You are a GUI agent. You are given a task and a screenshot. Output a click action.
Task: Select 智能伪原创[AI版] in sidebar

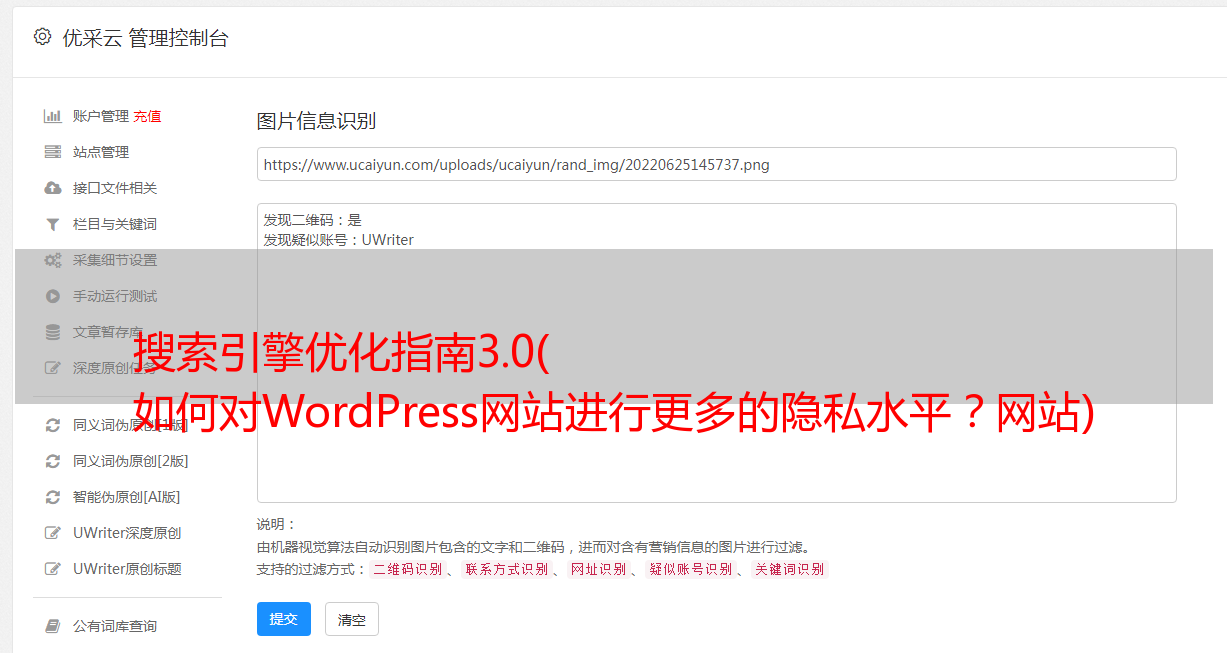[x=127, y=497]
